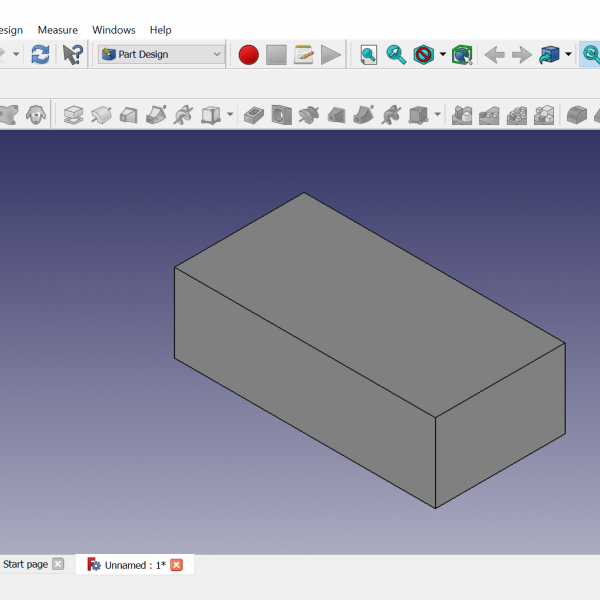This screenshot has height=600, width=600.
Task: Select the Additive Helix tool
Action: click(183, 115)
